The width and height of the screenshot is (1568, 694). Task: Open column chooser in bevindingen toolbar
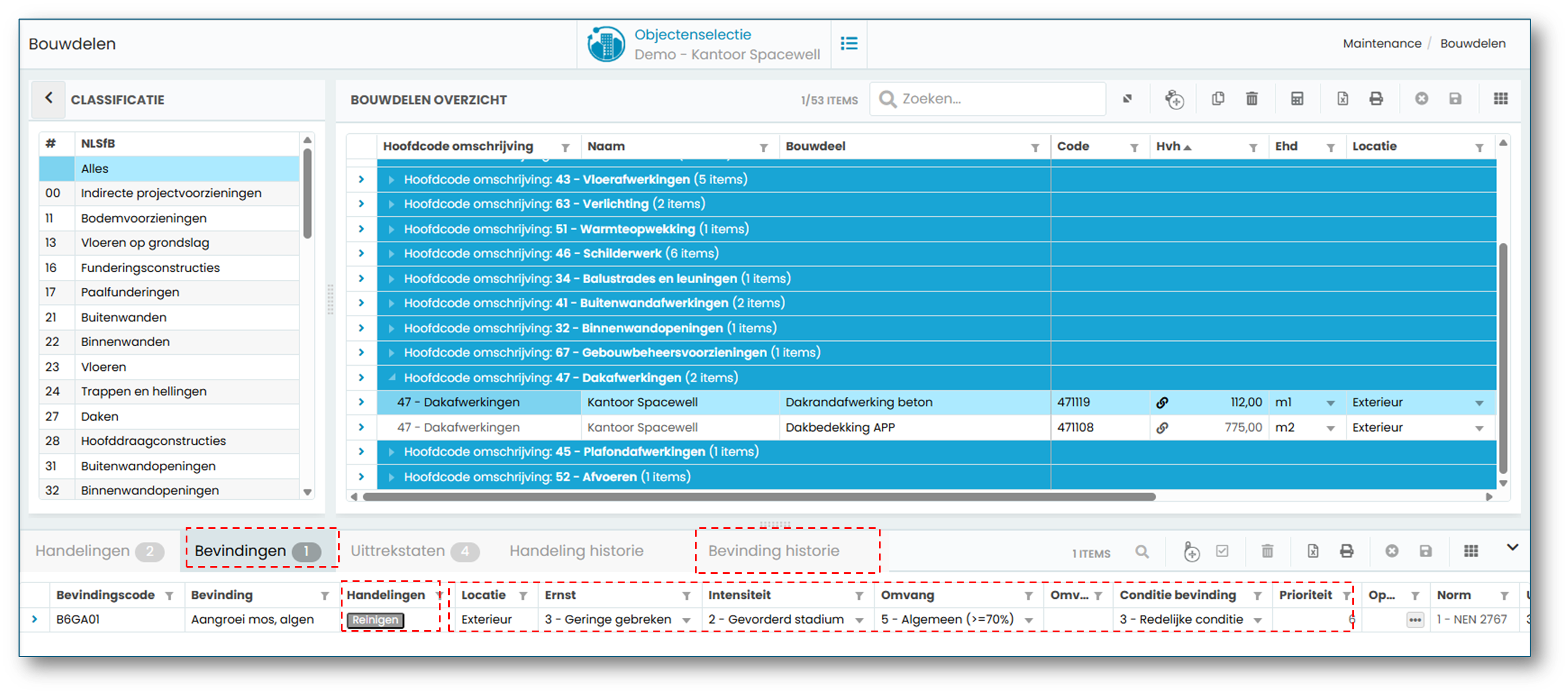(x=1471, y=551)
